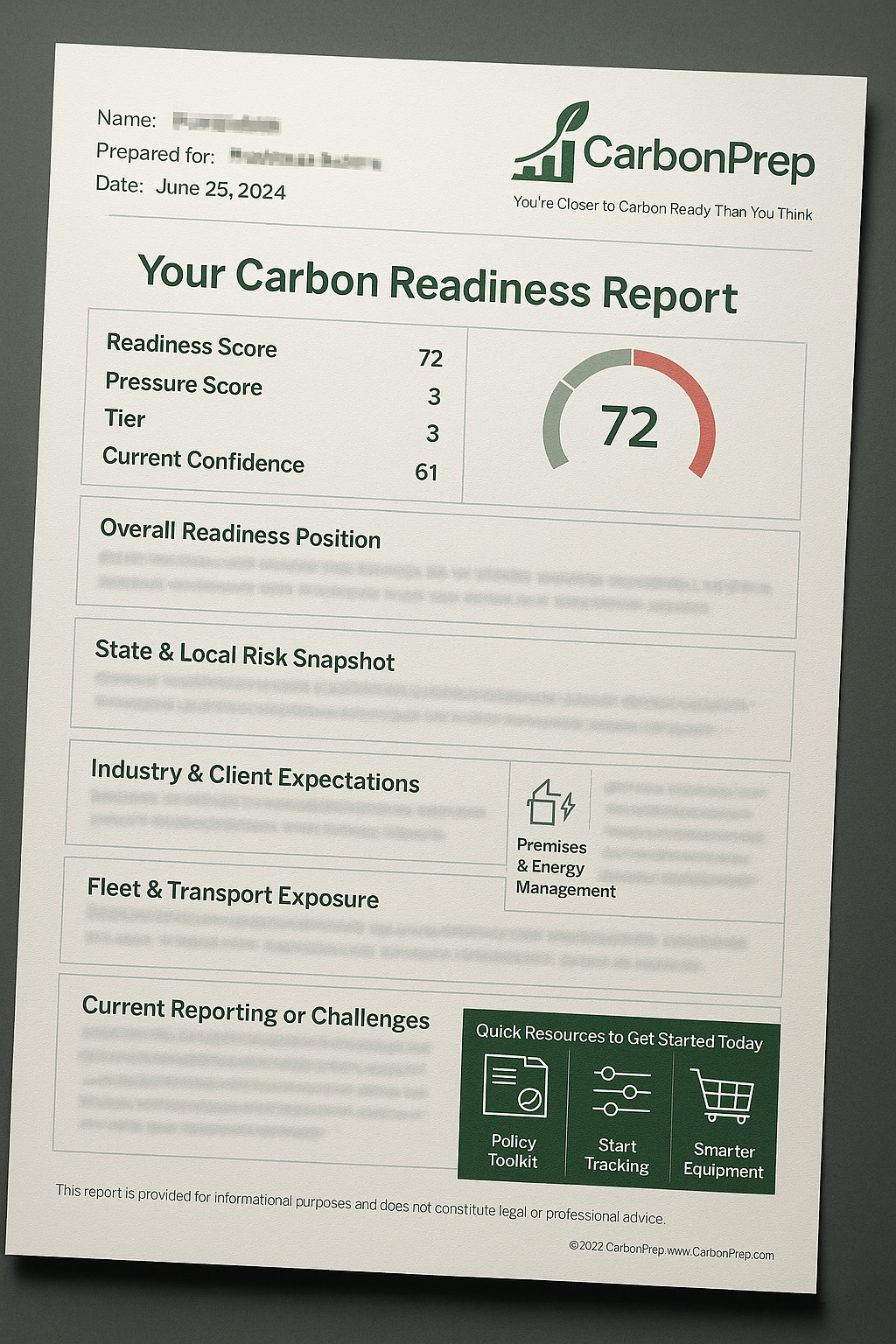896x1344 pixels.
Task: Click the www.CarbonPrep.com footer link
Action: click(x=721, y=1252)
